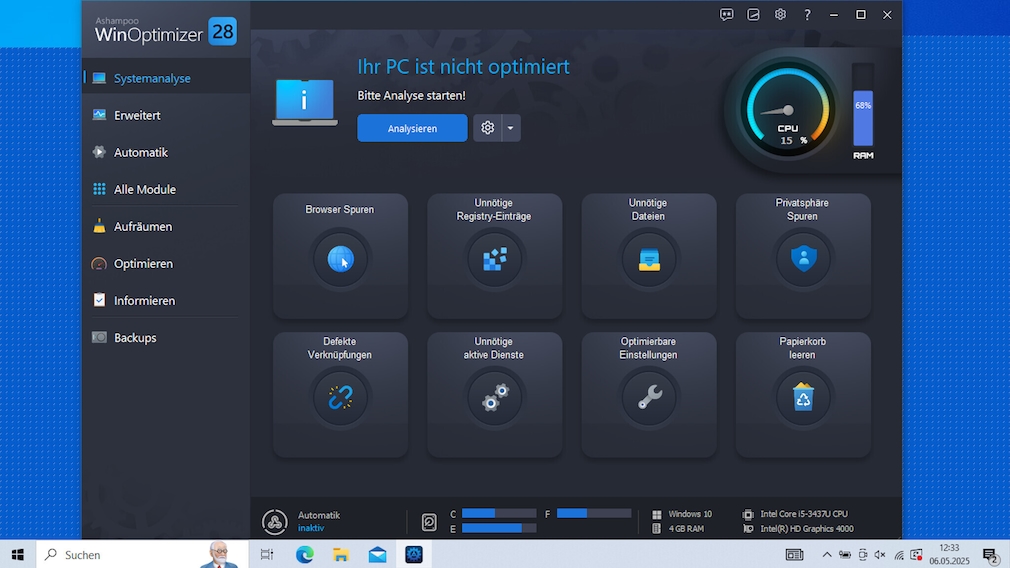Screen dimensions: 1010x568
Task: Open the Unnötige Registry-Einträge tile
Action: 494,258
